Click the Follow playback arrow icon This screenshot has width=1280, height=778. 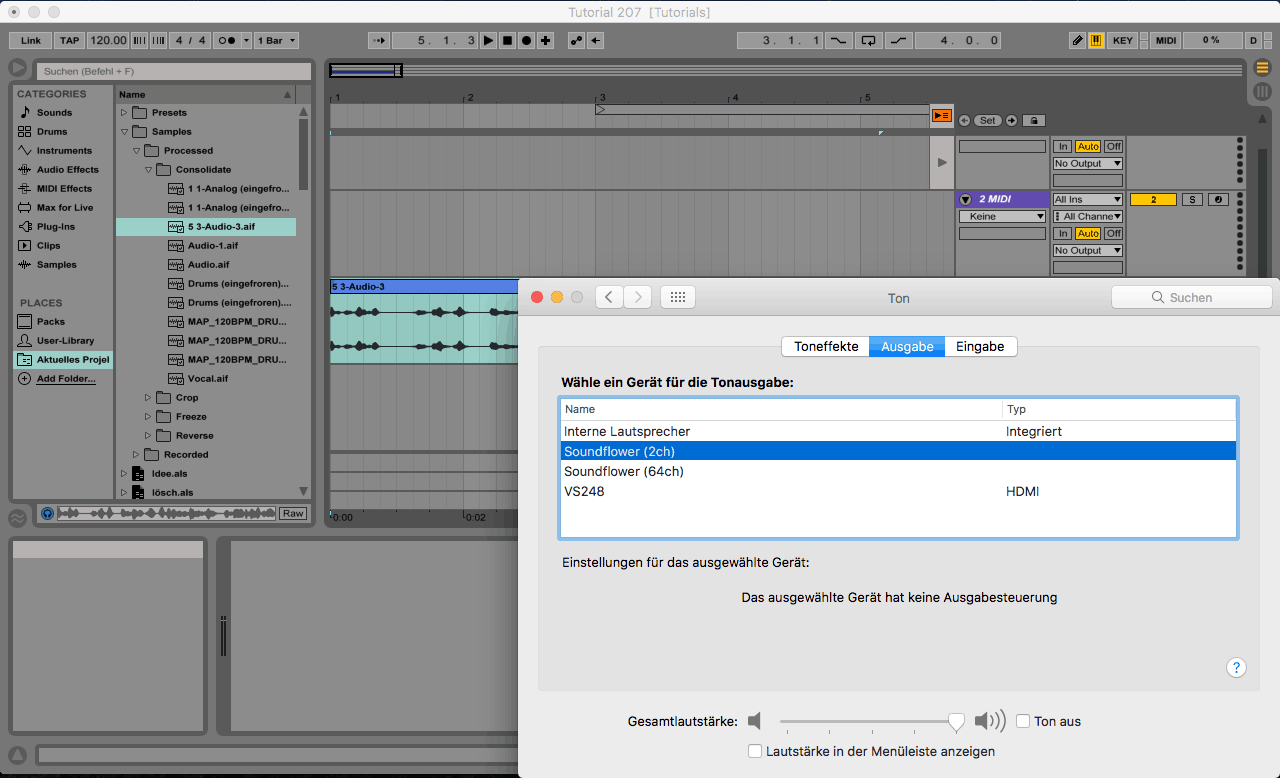coord(377,41)
